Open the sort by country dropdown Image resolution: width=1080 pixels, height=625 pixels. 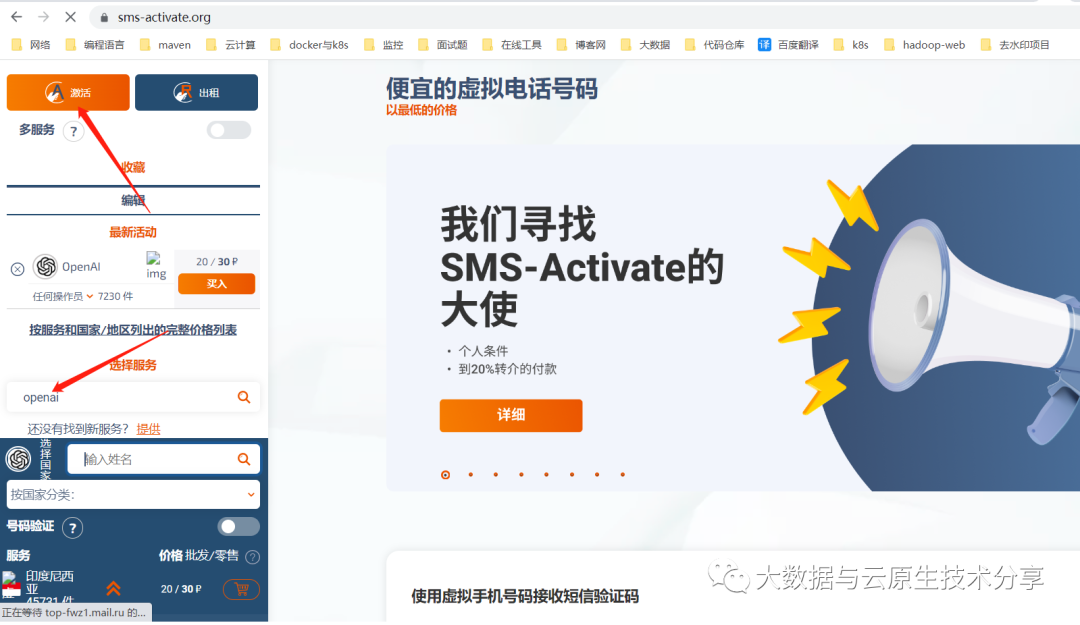click(133, 495)
